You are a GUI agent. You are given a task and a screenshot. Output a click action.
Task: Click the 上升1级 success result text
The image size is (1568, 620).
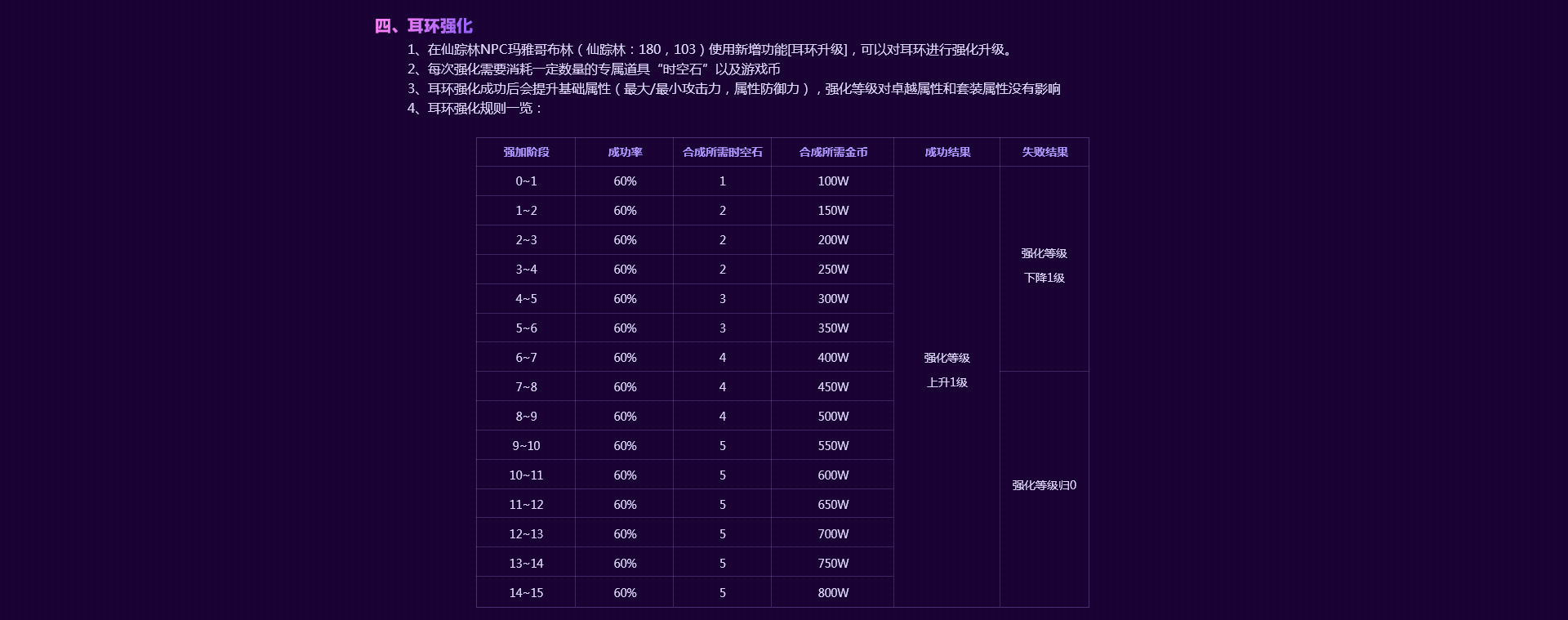pyautogui.click(x=947, y=382)
